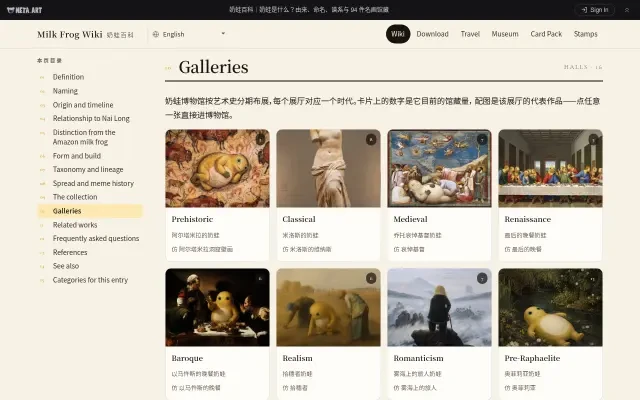Open the Download tab

(x=432, y=34)
